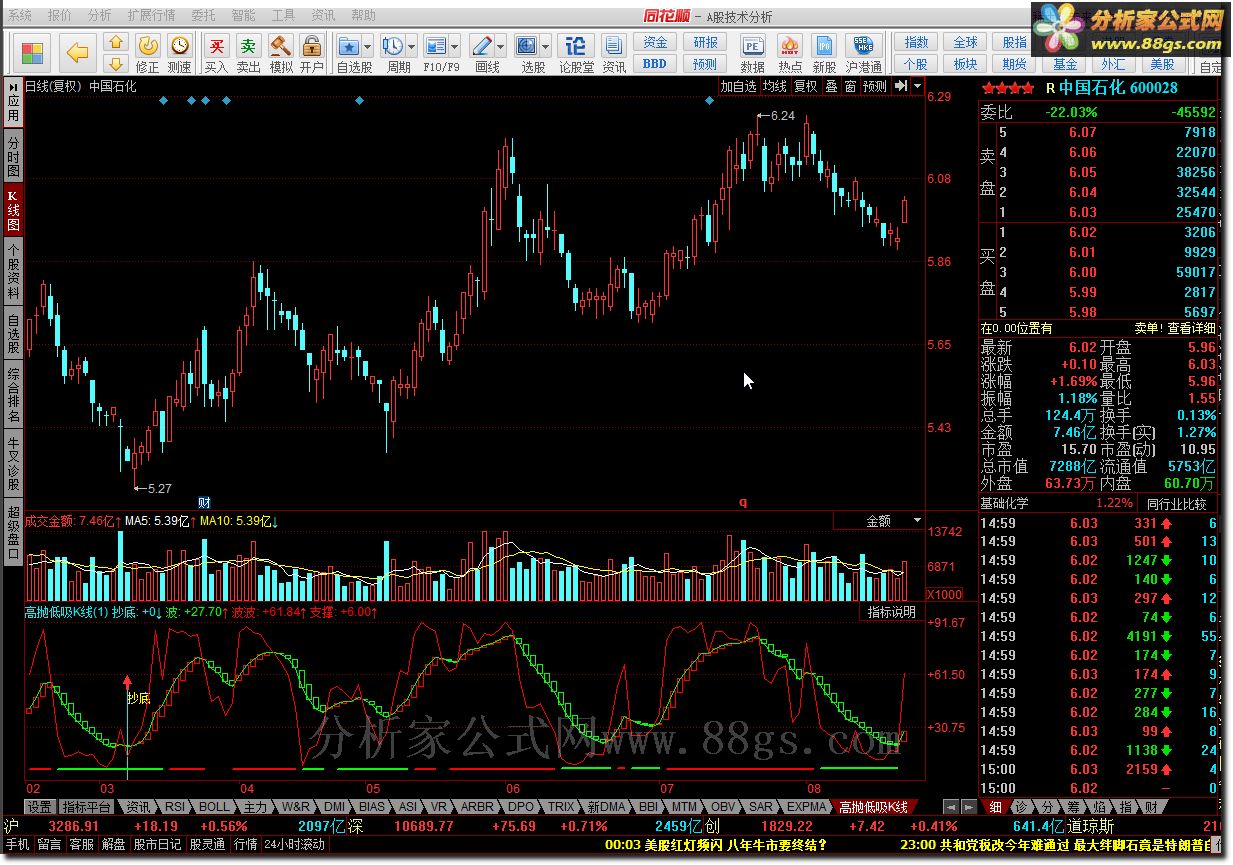Image resolution: width=1233 pixels, height=865 pixels.
Task: Click the right scroll arrow beside indicator tabs
Action: [x=968, y=806]
